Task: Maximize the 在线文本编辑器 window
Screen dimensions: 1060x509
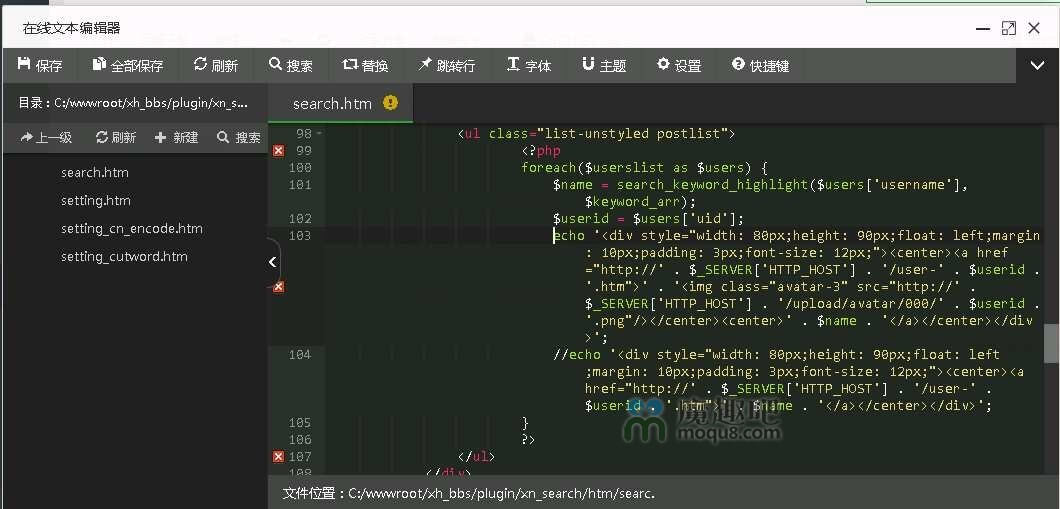Action: pyautogui.click(x=1009, y=28)
